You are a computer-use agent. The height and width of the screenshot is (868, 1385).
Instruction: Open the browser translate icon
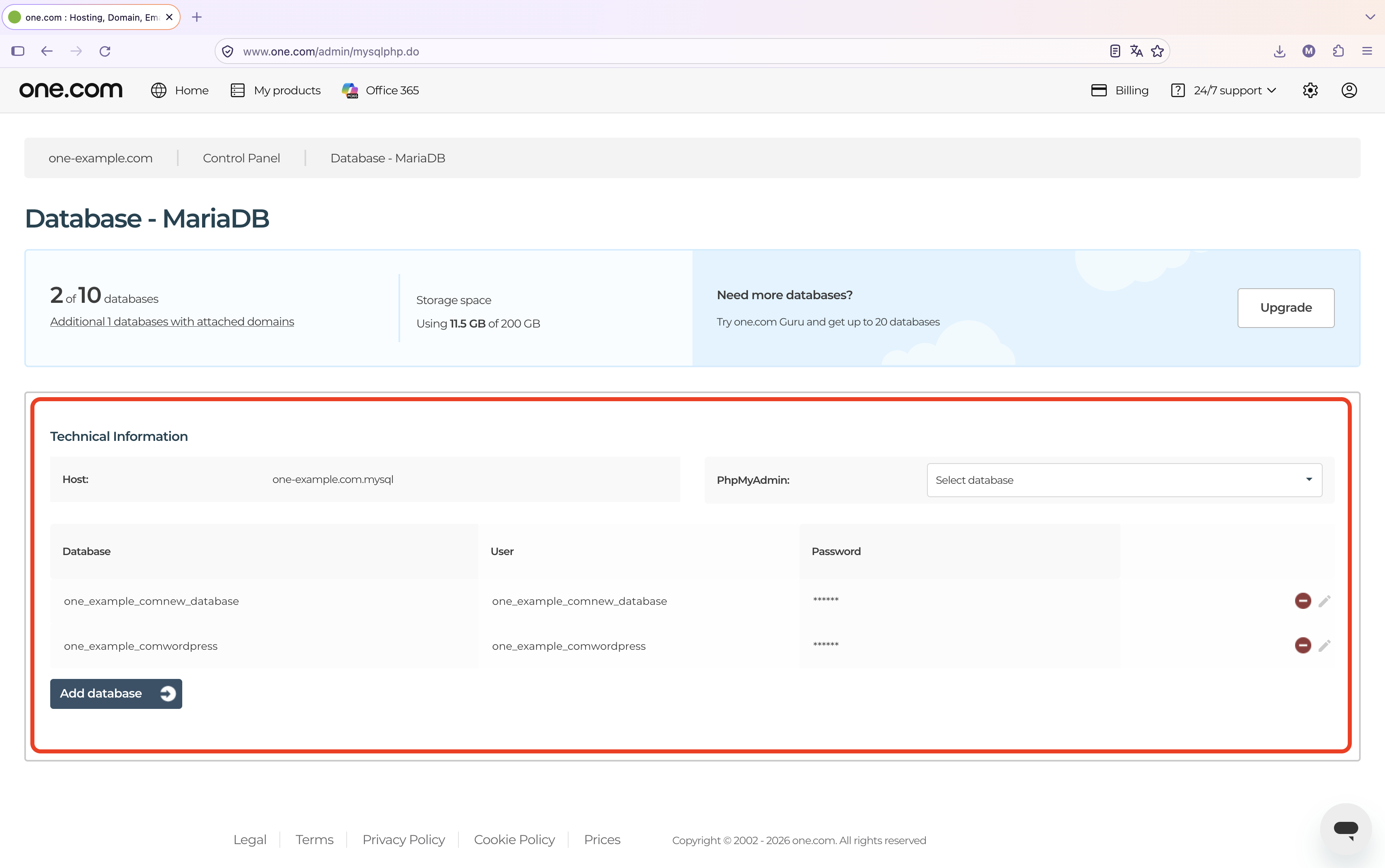pos(1136,51)
